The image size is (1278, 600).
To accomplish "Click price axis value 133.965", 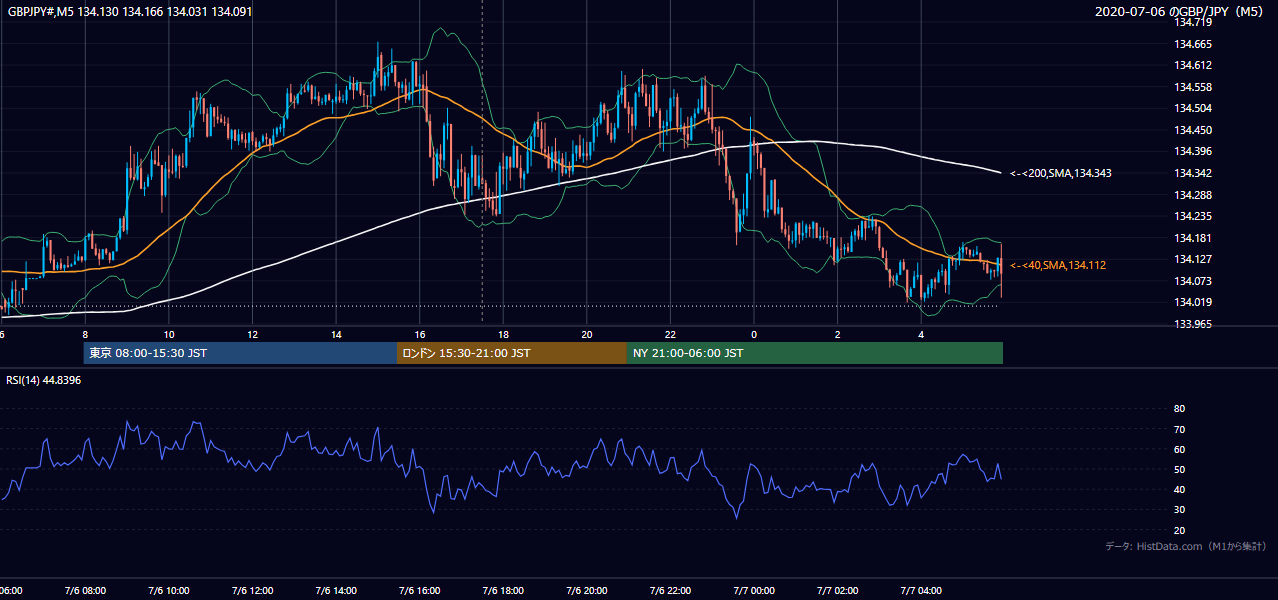I will 1192,324.
